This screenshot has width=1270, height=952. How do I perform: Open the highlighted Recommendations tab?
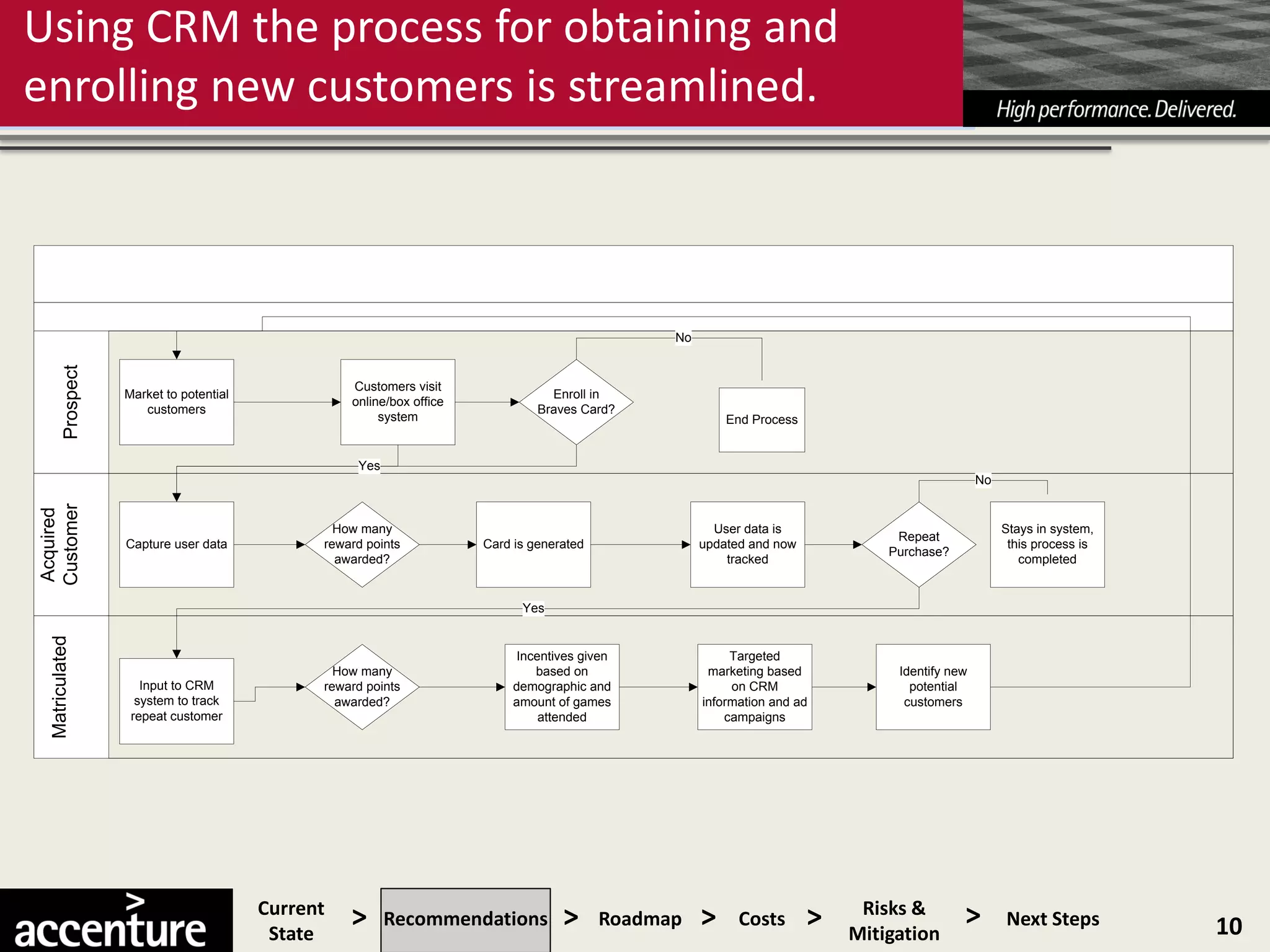[465, 920]
